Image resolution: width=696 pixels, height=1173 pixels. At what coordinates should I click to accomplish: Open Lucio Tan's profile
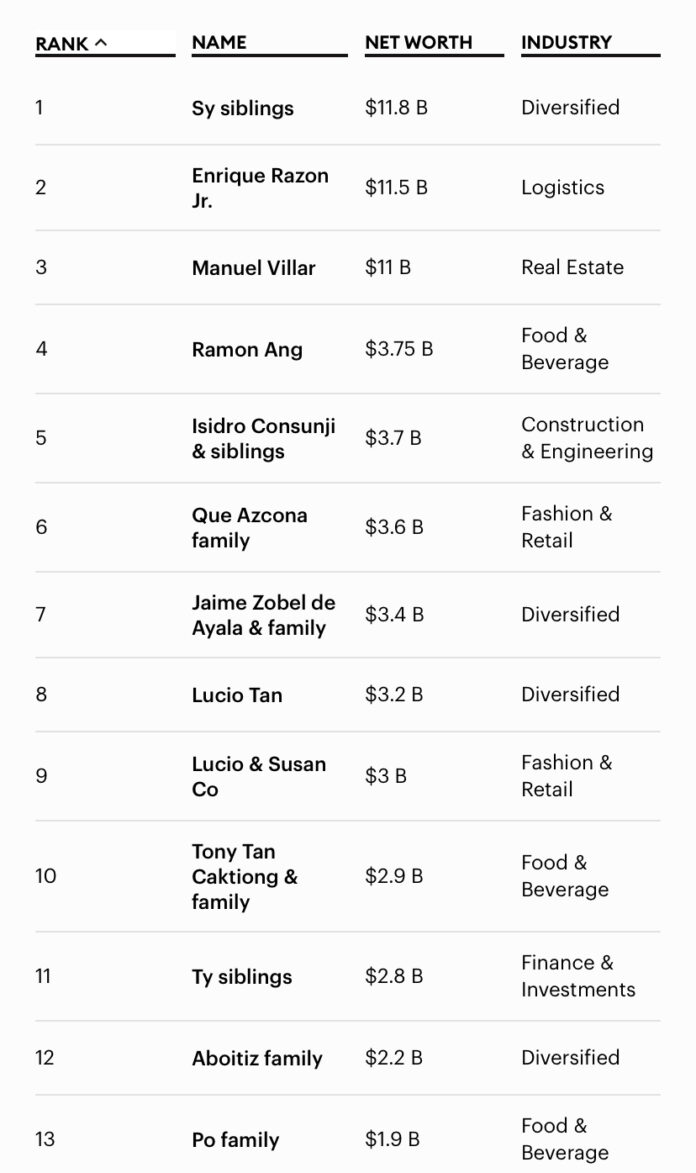[x=237, y=695]
